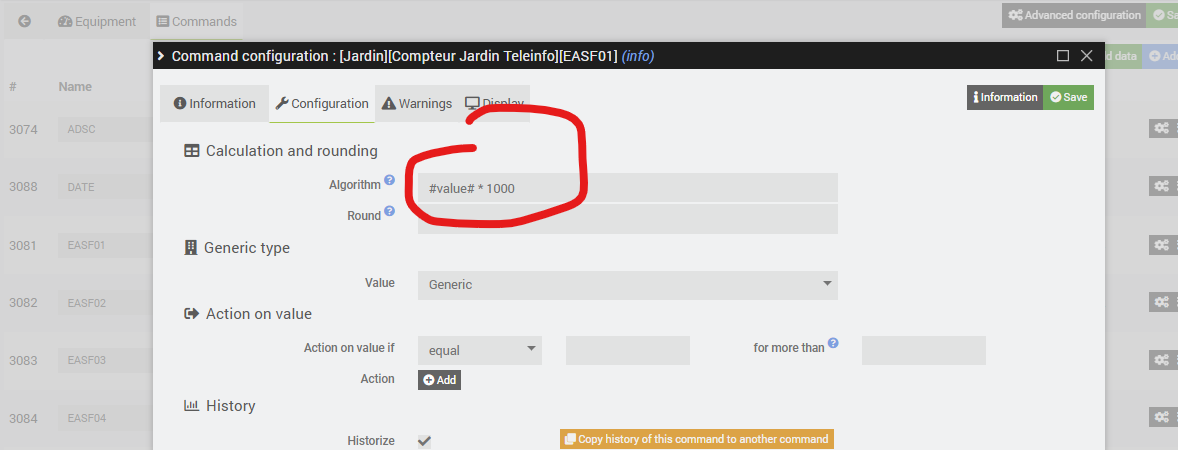1178x450 pixels.
Task: Toggle the Historize checkbox
Action: coord(424,441)
